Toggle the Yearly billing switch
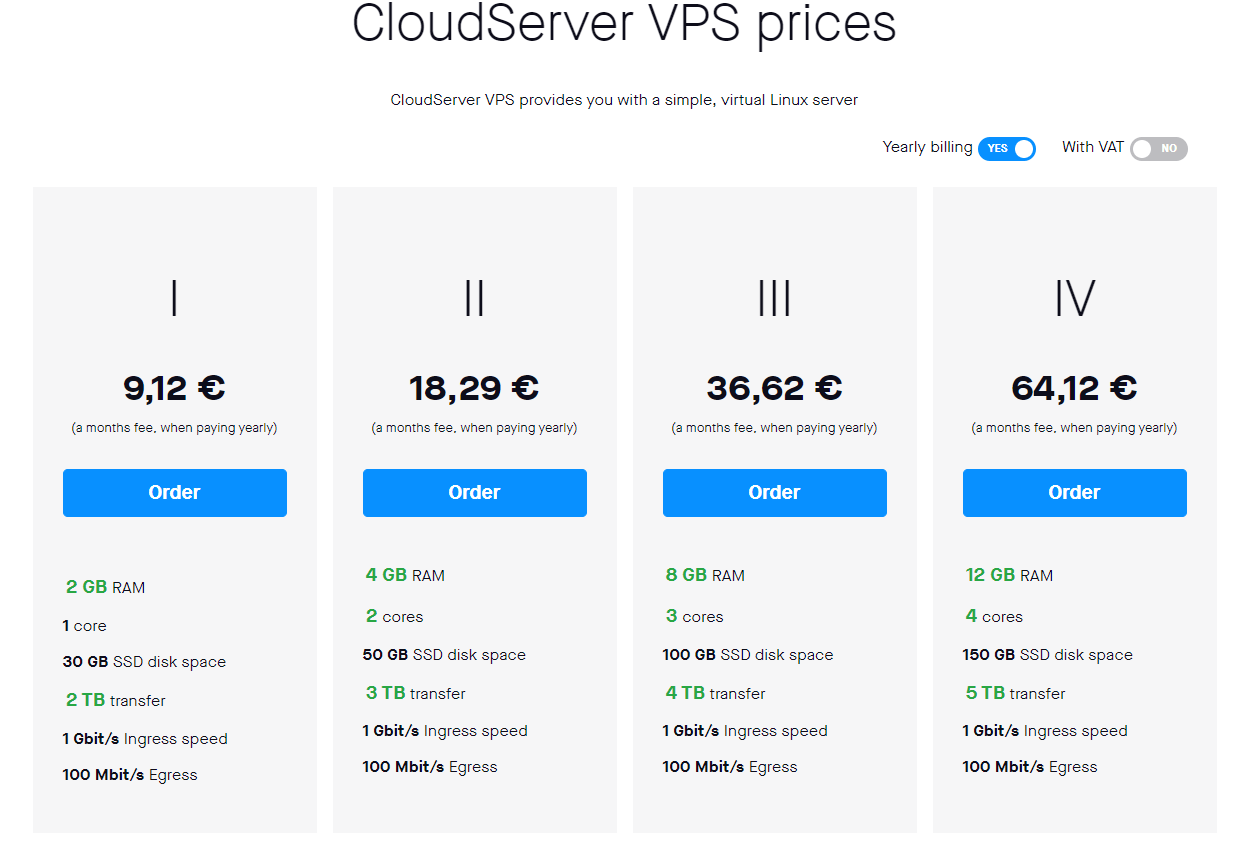This screenshot has width=1242, height=847. (x=1006, y=149)
